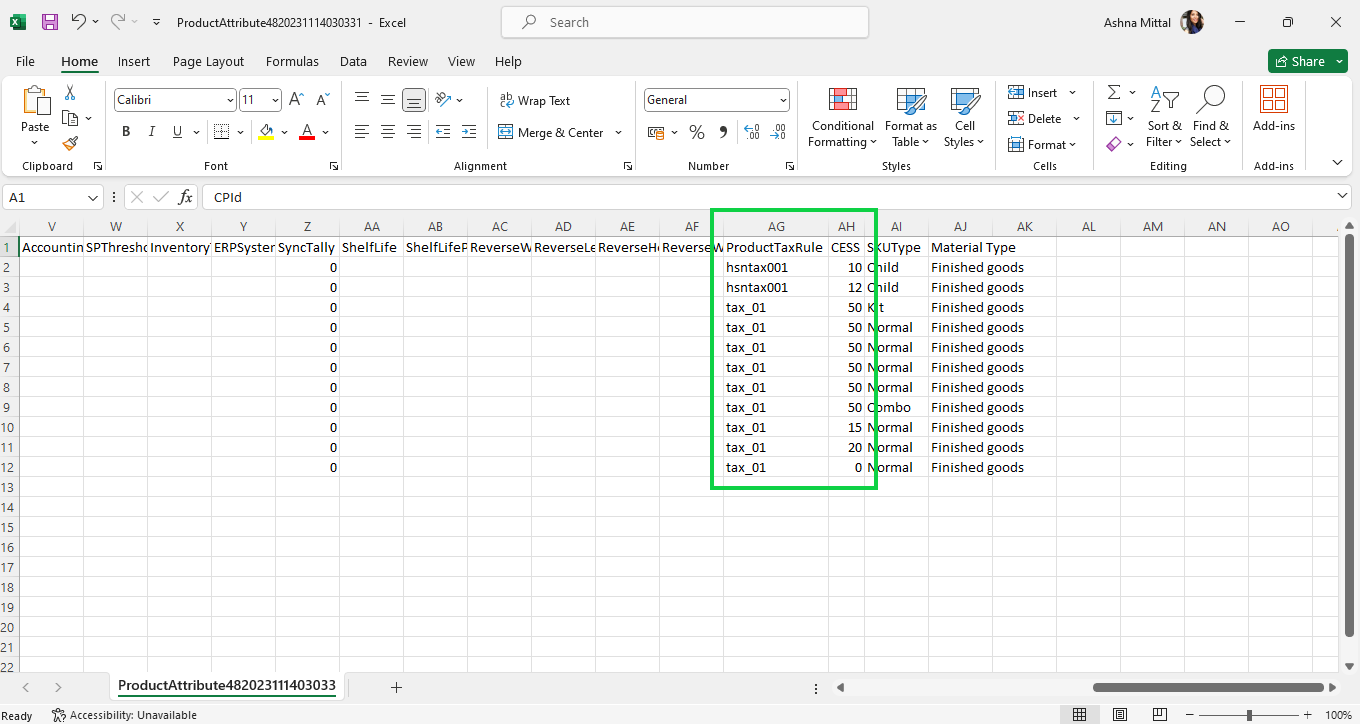Screen dimensions: 1360x724
Task: Click Orientation text angle icon
Action: coord(444,100)
